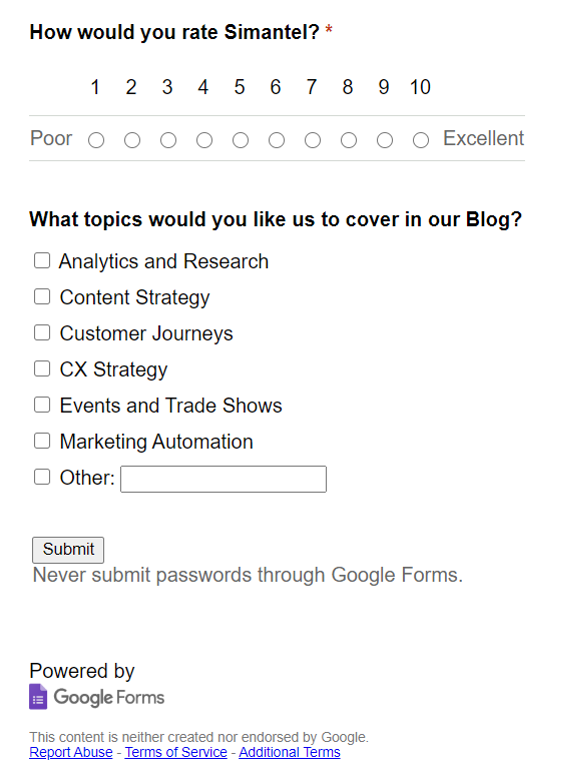569x775 pixels.
Task: Select rating 2 radio button
Action: 132,140
